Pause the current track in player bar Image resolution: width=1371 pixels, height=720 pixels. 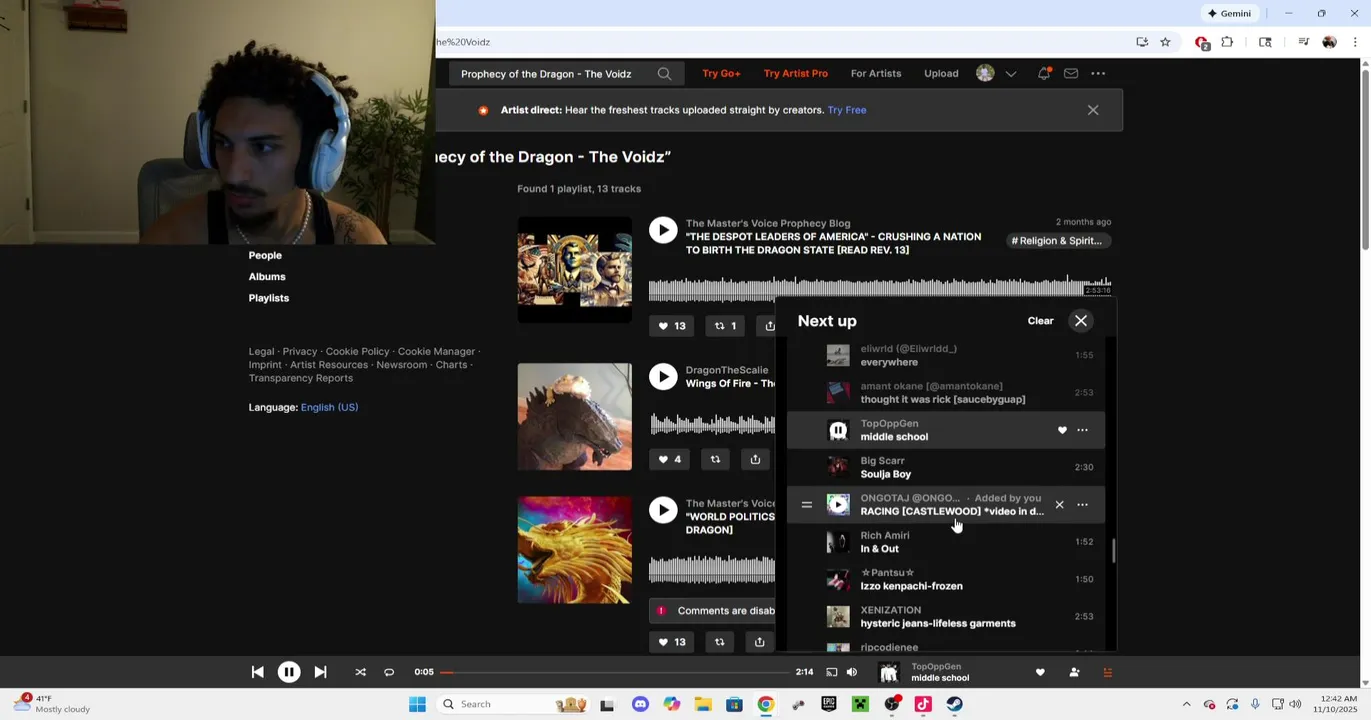(288, 672)
